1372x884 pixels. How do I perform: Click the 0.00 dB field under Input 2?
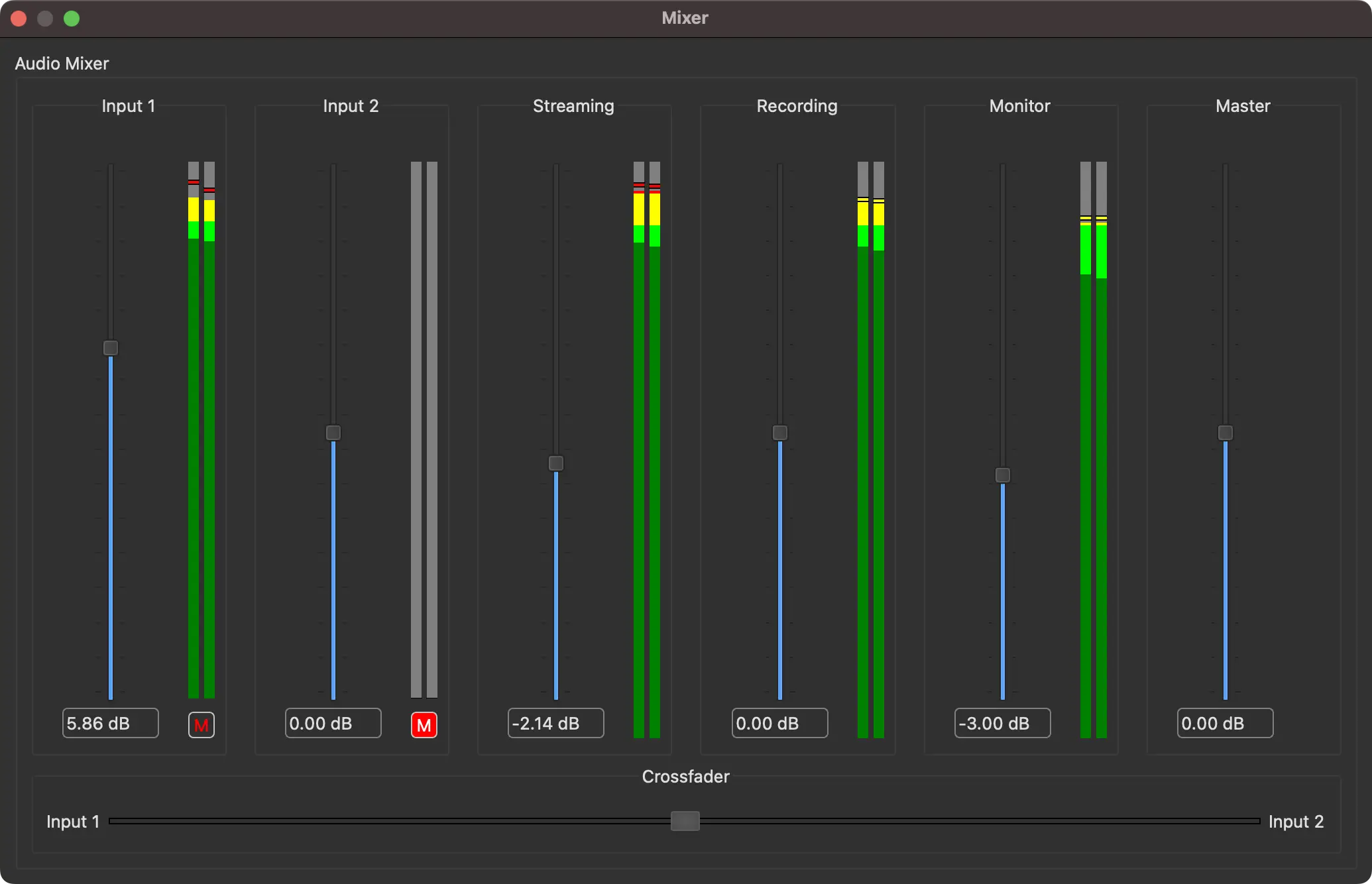pos(333,723)
